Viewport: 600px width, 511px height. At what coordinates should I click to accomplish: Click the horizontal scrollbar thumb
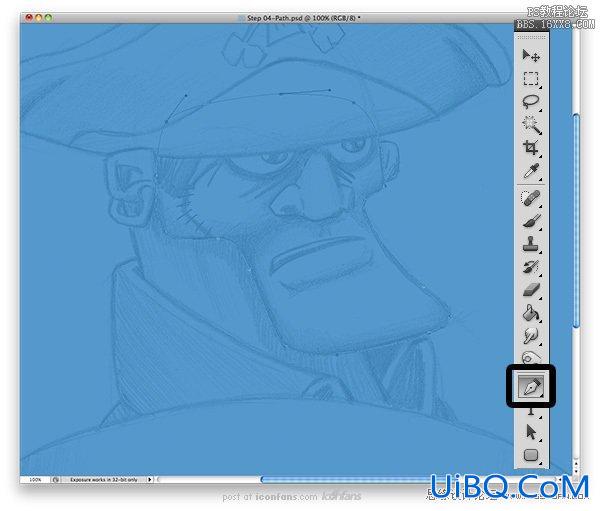tap(348, 479)
